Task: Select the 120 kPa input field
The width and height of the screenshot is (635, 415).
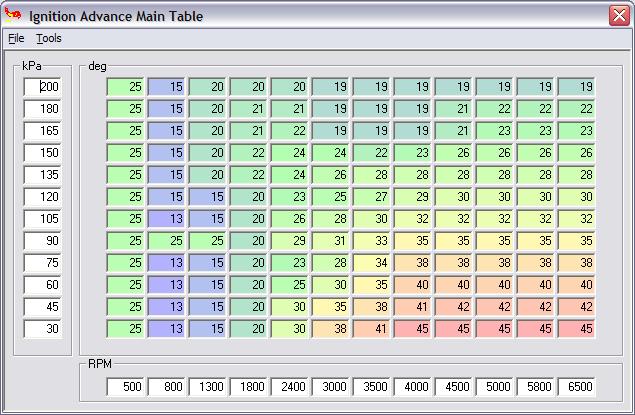Action: click(42, 197)
